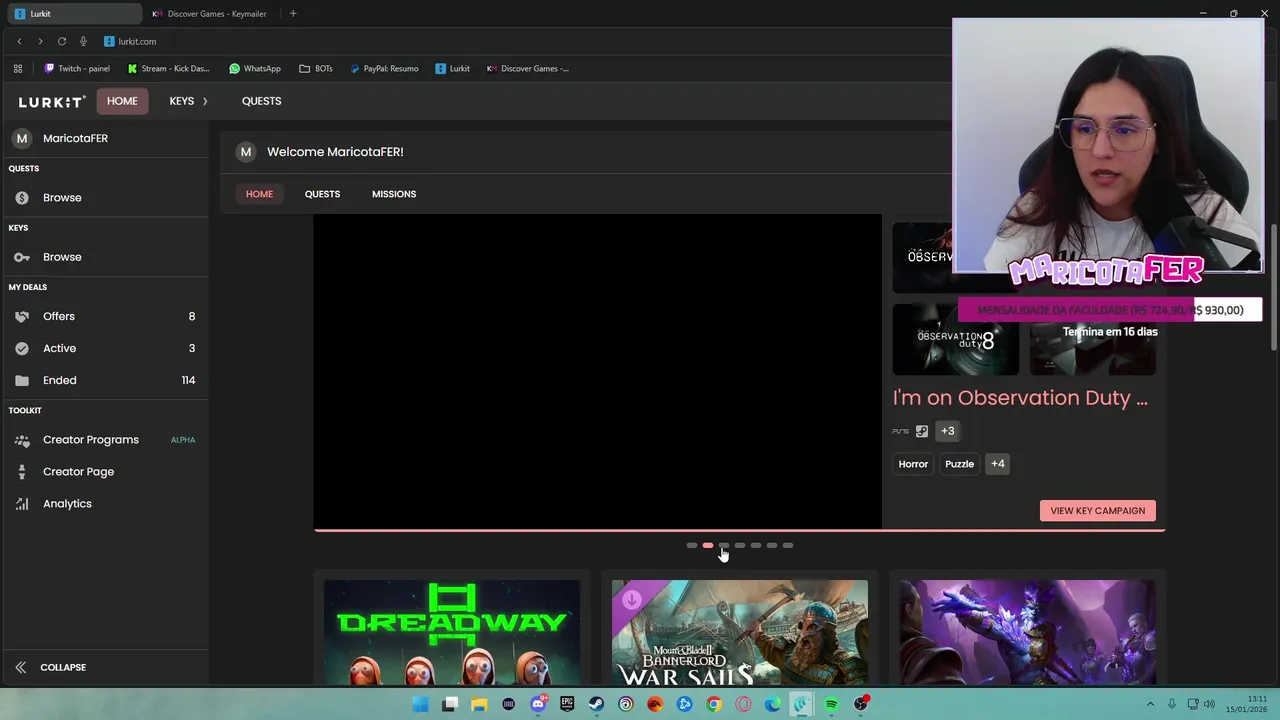Open the Stream - Kick Dashboard bookmark
The width and height of the screenshot is (1280, 720).
click(x=169, y=69)
